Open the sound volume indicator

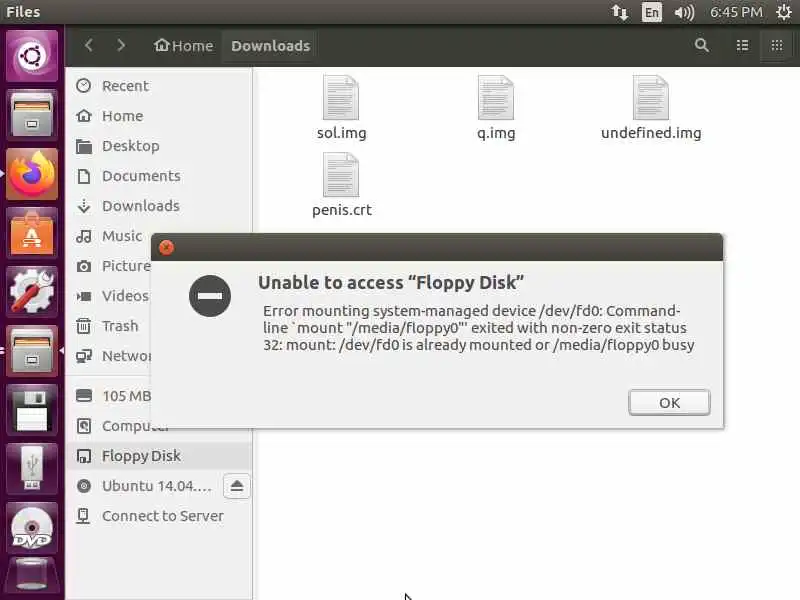tap(684, 12)
